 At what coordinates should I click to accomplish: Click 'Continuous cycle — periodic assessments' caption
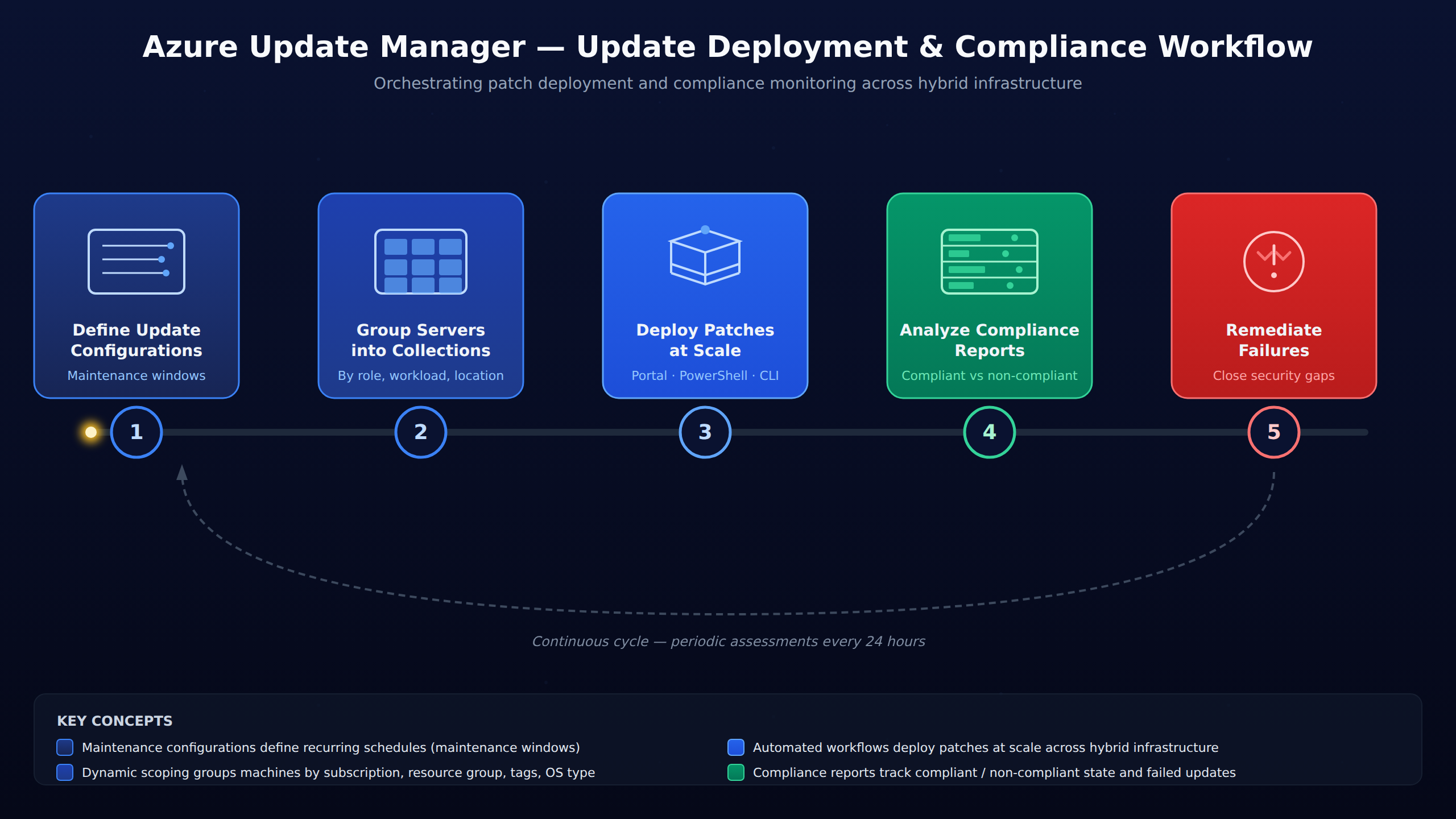click(x=729, y=642)
